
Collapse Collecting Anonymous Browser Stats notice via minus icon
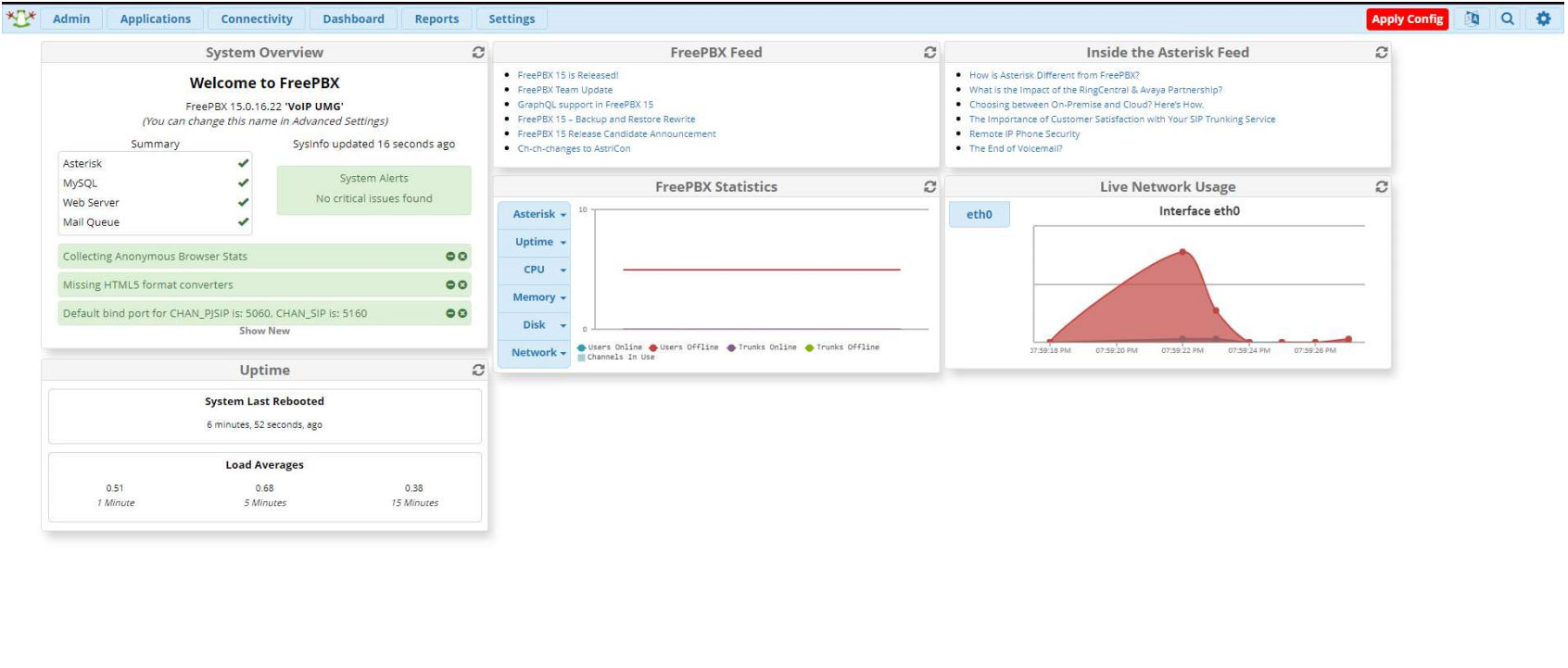(450, 257)
